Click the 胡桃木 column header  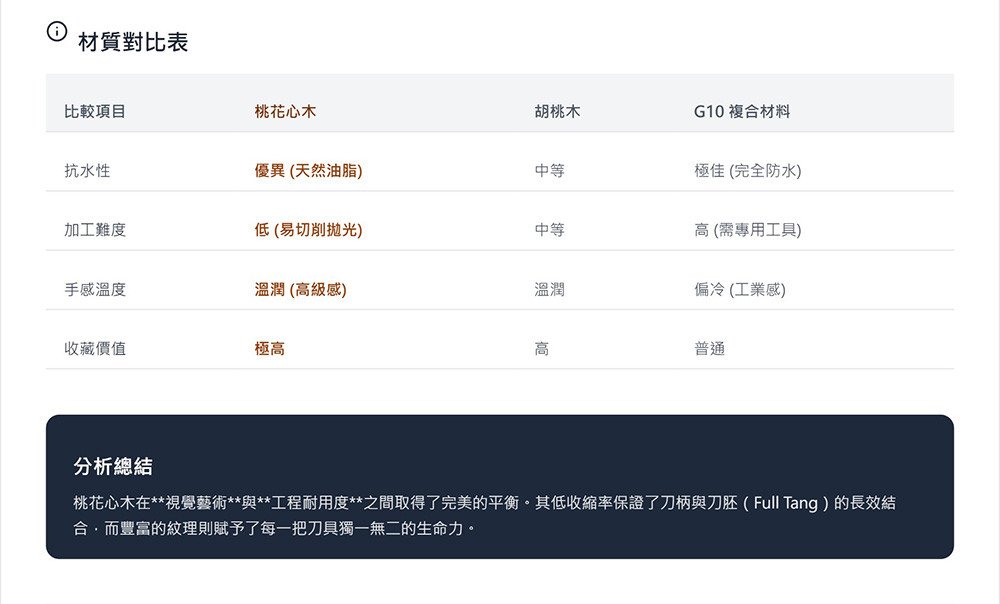(x=557, y=111)
